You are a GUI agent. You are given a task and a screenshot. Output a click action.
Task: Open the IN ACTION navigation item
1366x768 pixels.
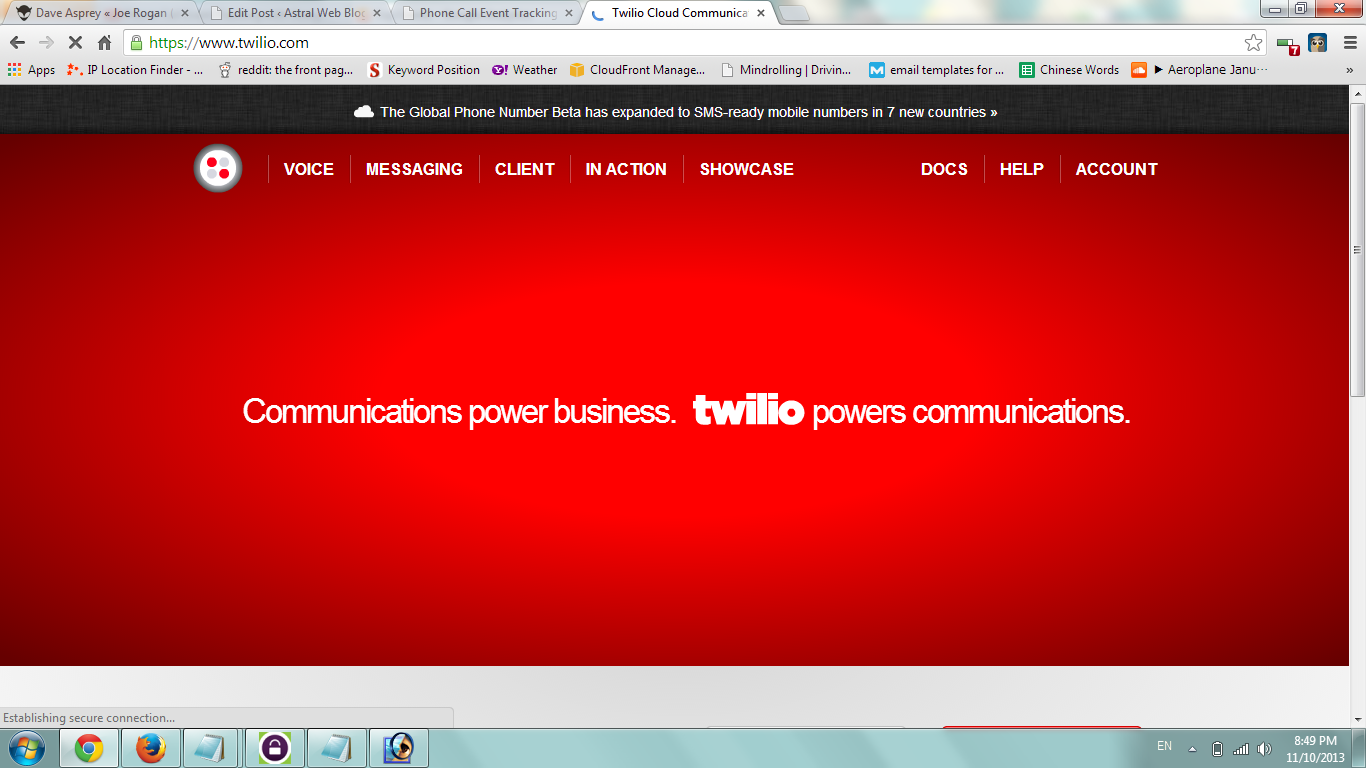(626, 169)
